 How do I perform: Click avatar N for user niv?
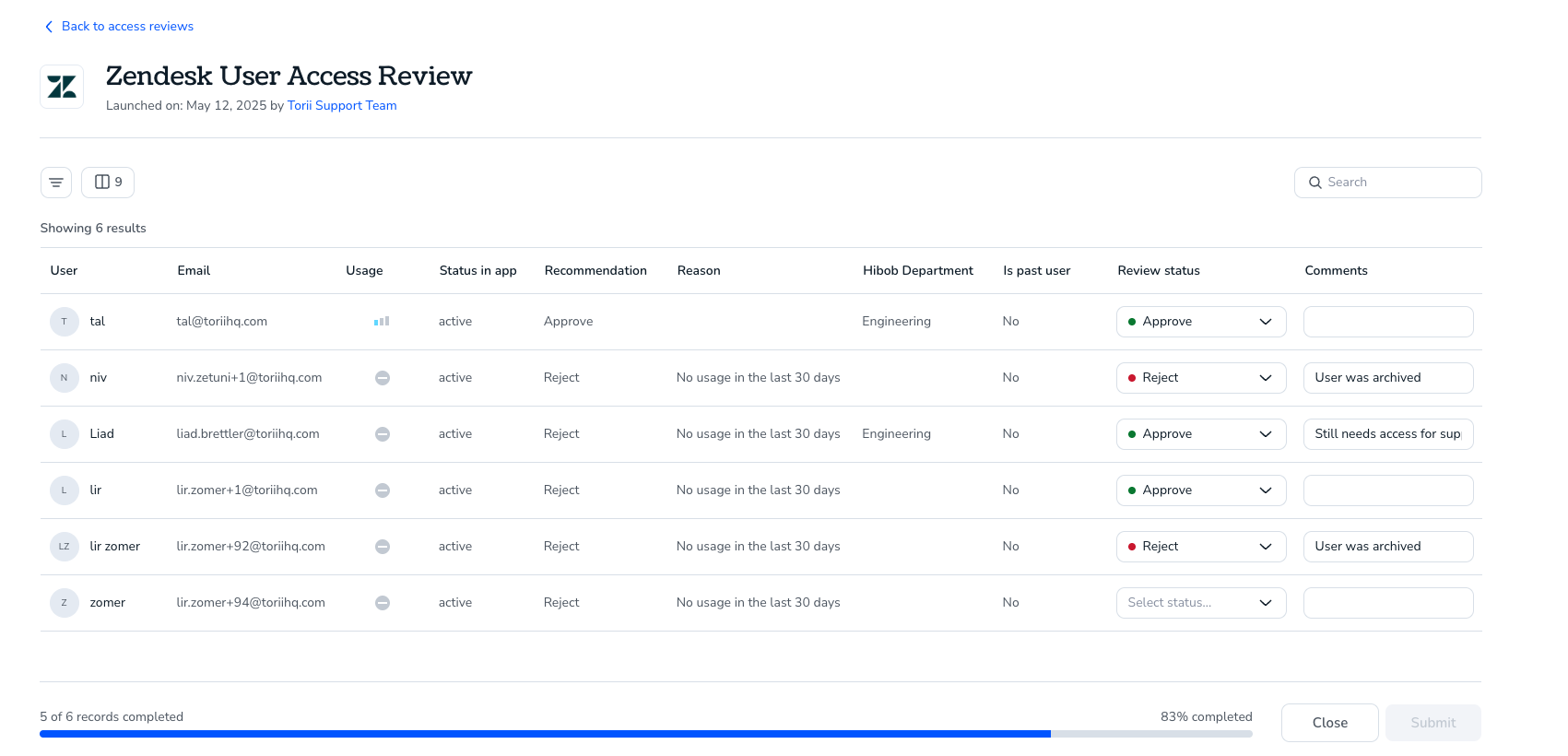64,378
